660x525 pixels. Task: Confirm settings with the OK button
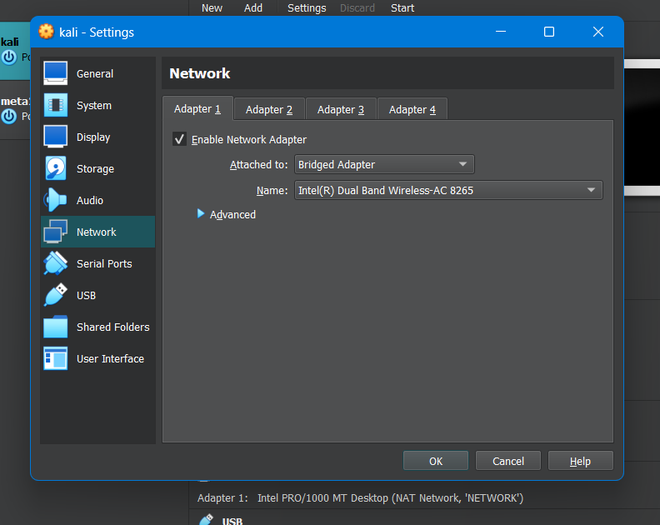tap(436, 461)
